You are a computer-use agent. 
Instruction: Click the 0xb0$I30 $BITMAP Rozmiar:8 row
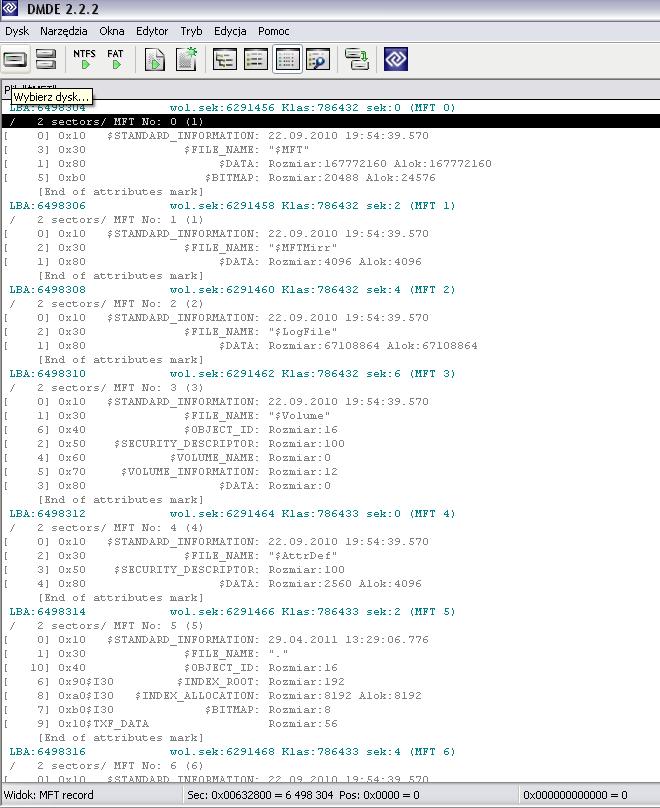(x=331, y=710)
